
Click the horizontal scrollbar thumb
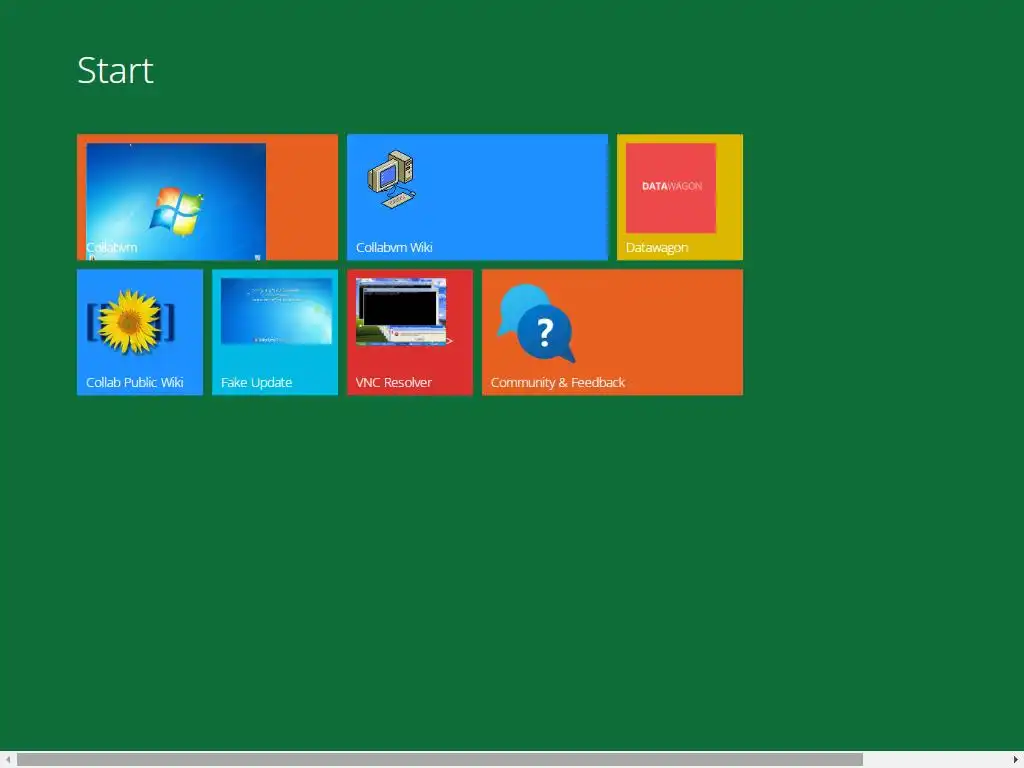point(440,760)
